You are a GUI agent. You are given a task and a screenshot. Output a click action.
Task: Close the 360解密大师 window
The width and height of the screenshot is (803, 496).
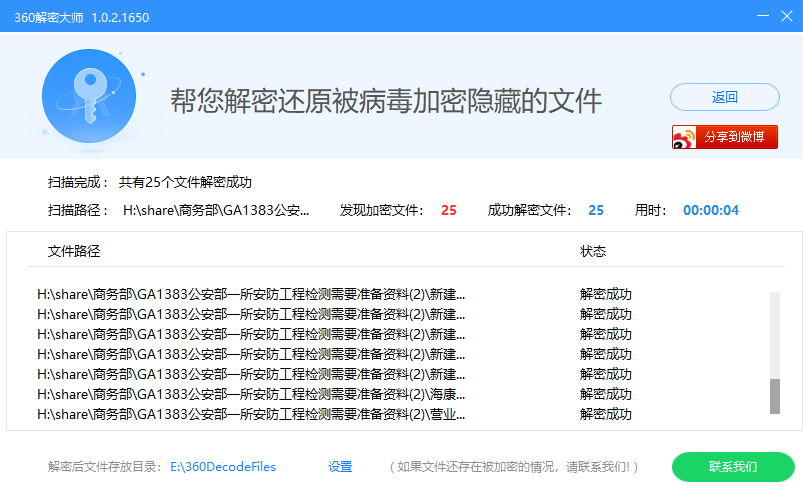(x=787, y=16)
